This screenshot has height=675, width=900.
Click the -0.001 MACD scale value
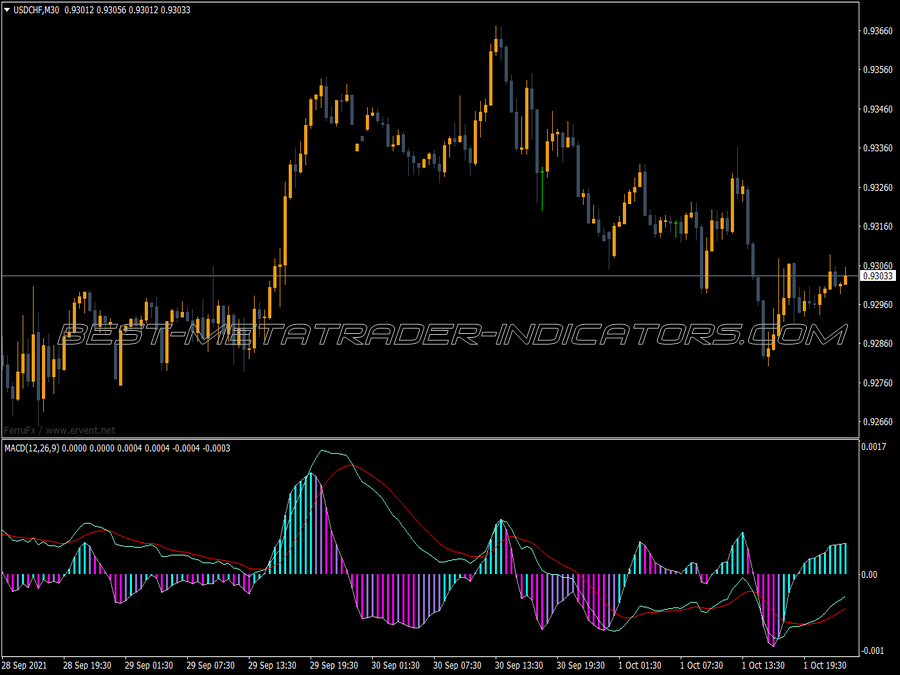(x=873, y=650)
